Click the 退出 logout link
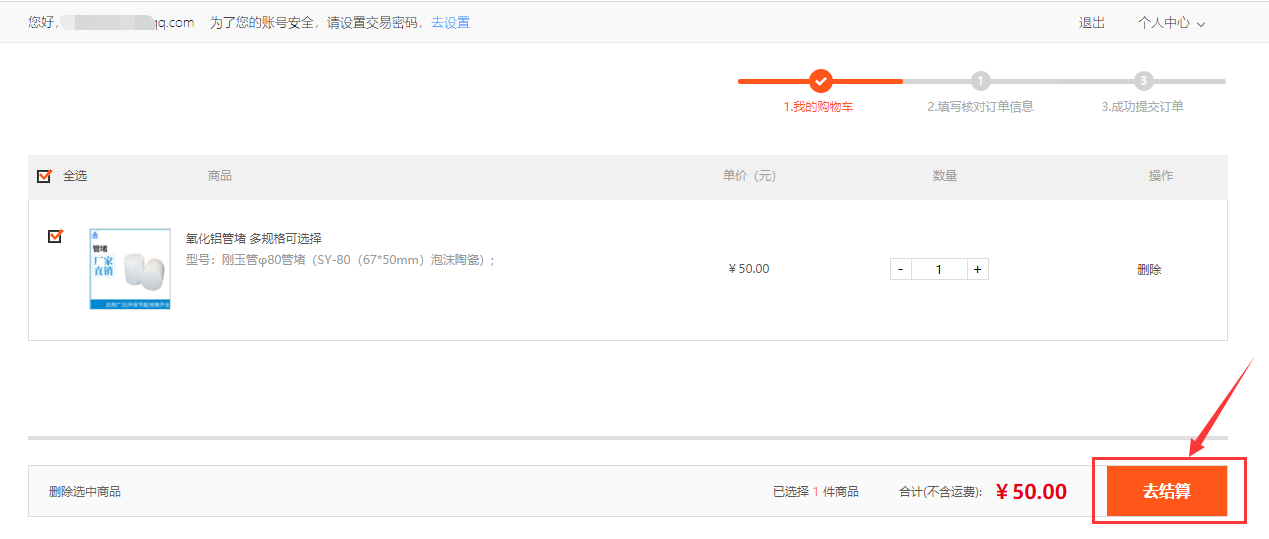 click(x=1092, y=23)
